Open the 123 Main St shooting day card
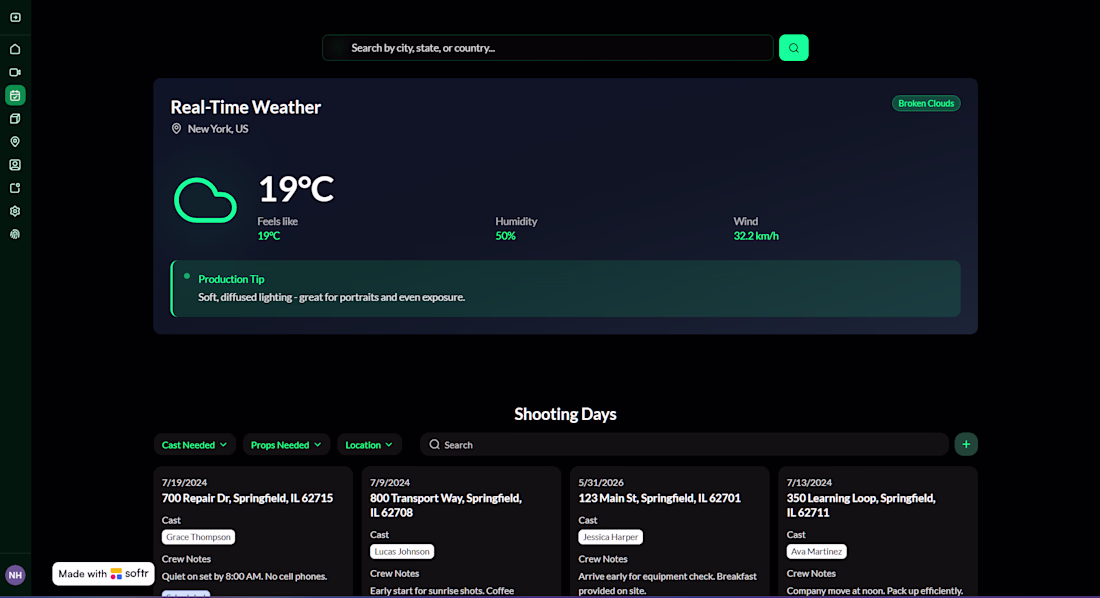Screen dimensions: 1100x598 coord(670,531)
